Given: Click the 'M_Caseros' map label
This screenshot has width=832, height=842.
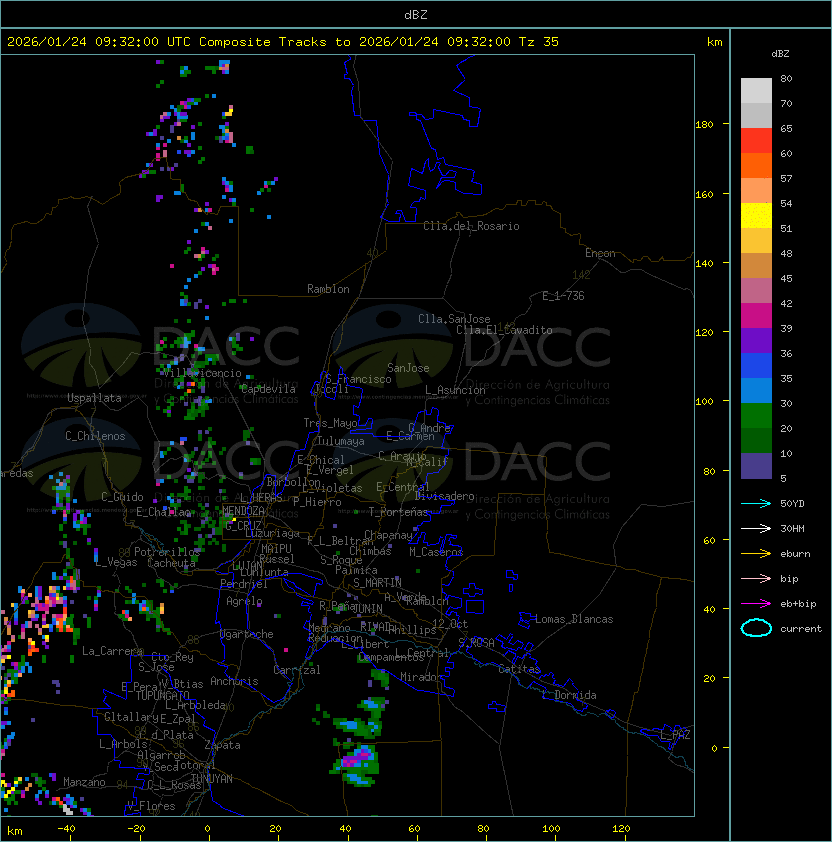Looking at the screenshot, I should click(x=436, y=551).
